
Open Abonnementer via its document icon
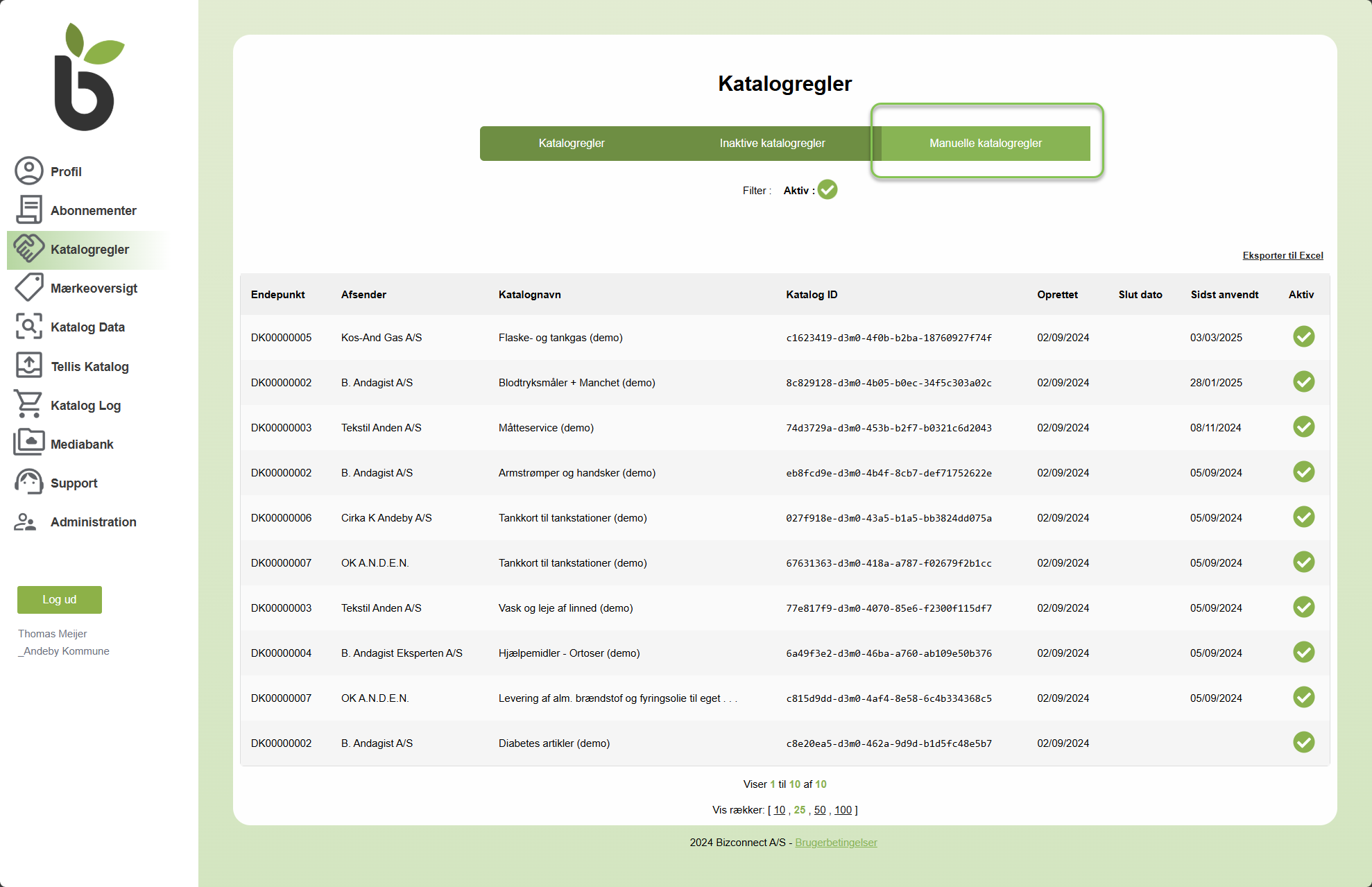point(29,209)
